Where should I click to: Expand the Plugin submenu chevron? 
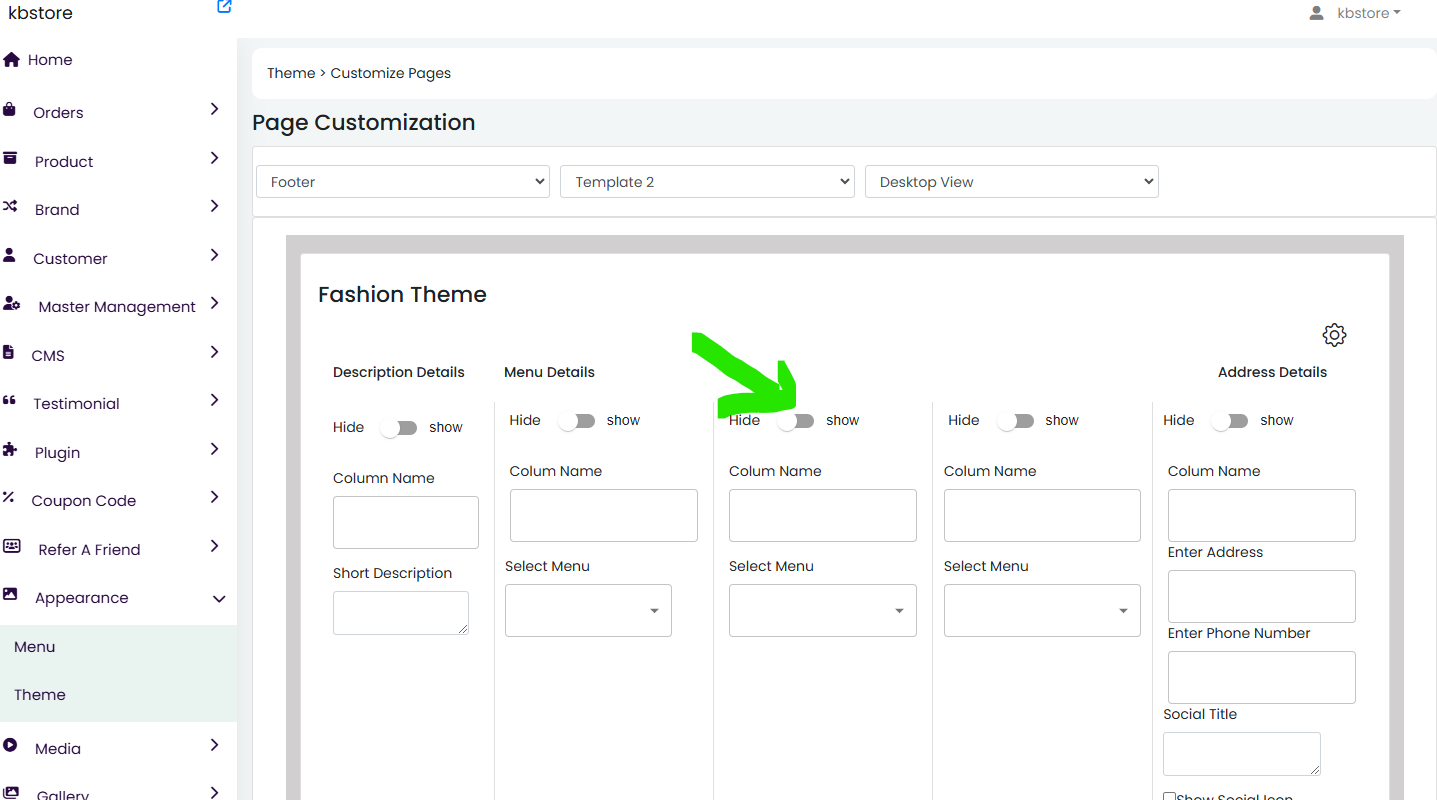(214, 449)
